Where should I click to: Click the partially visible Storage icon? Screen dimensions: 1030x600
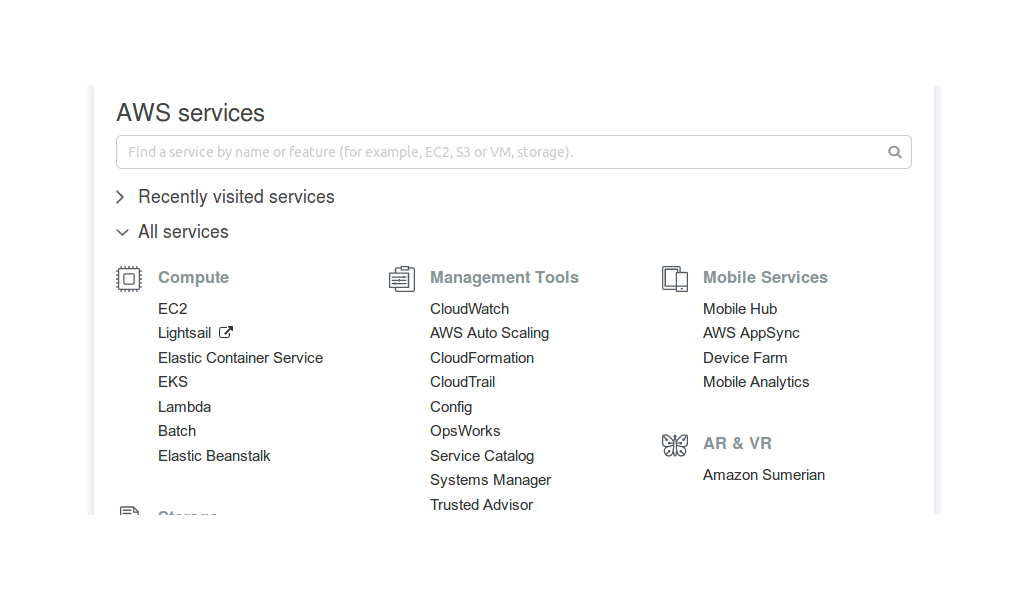(x=129, y=511)
